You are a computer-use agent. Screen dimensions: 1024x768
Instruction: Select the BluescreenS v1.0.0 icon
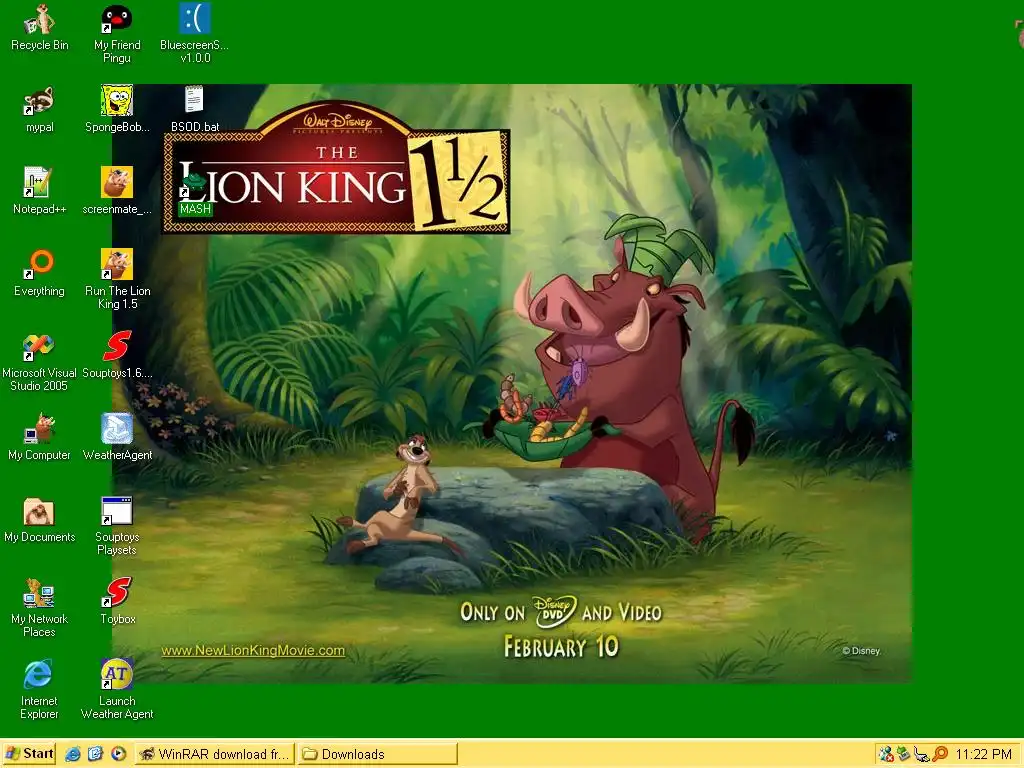point(195,34)
